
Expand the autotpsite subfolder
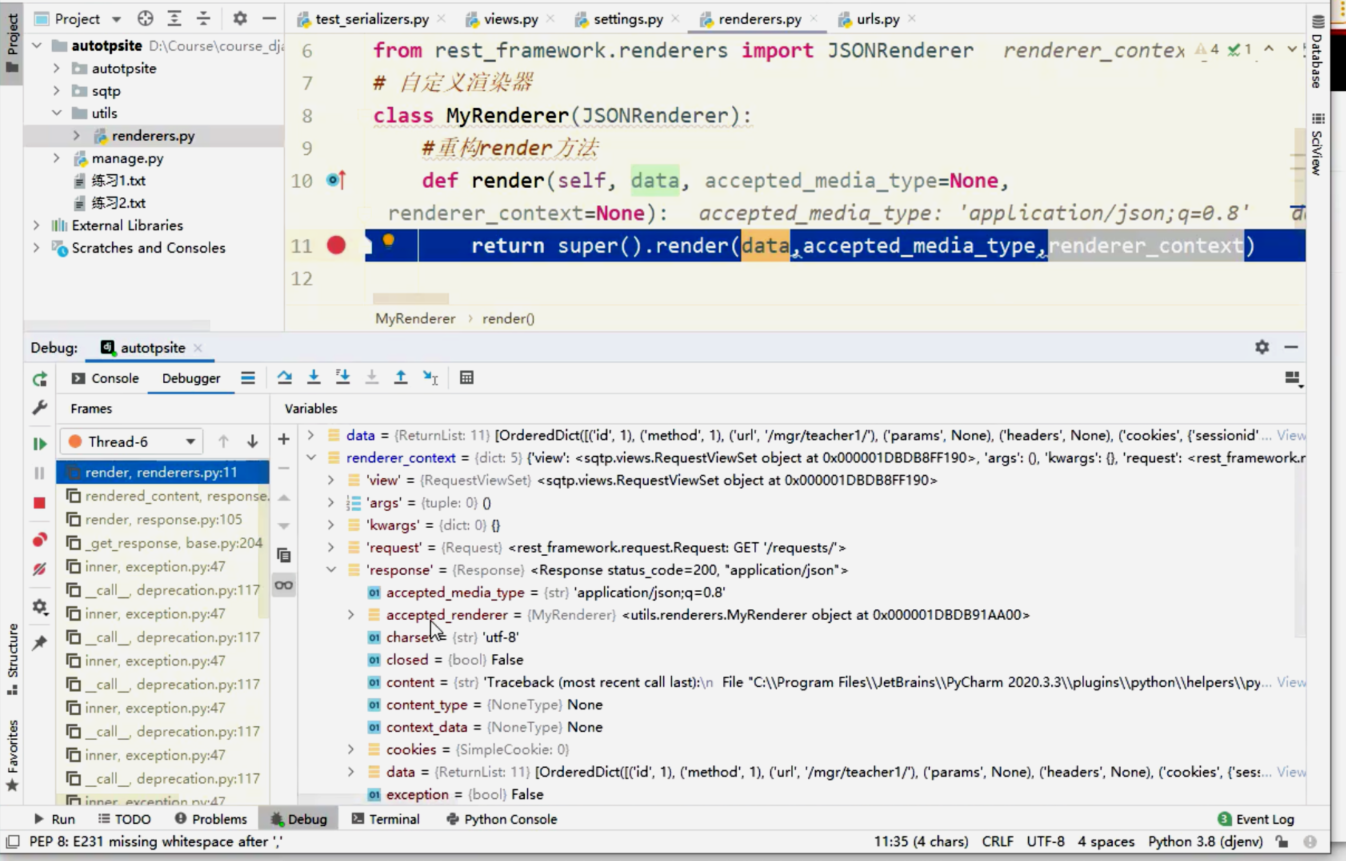point(57,68)
